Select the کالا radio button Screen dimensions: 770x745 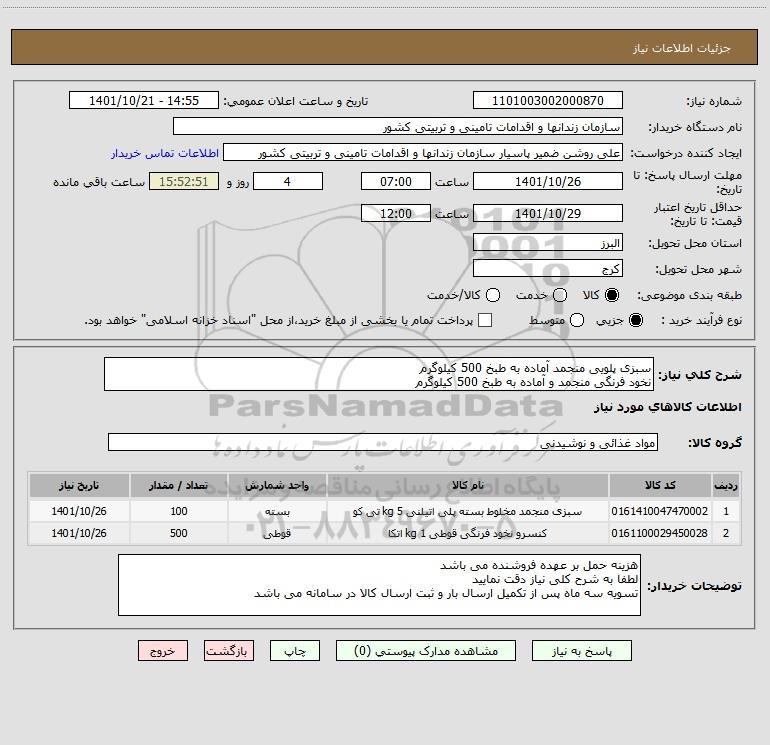click(612, 295)
